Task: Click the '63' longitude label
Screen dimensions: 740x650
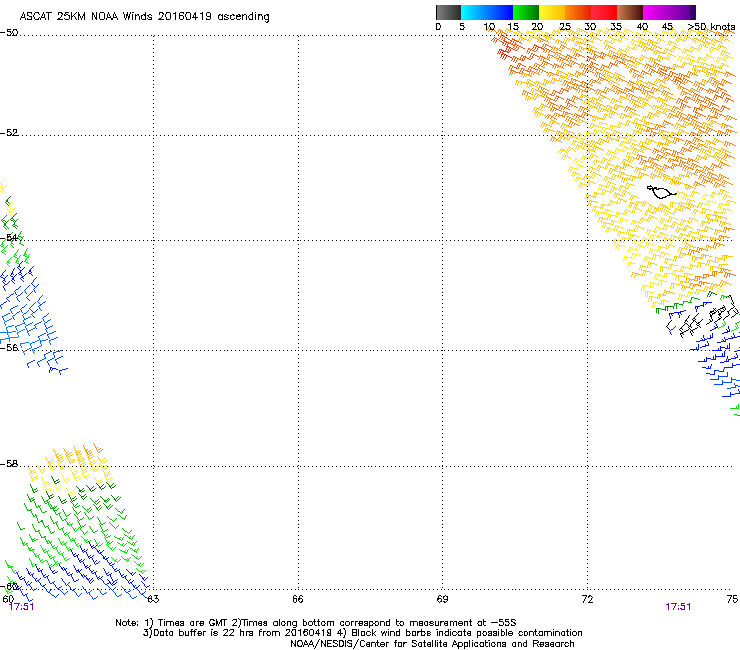Action: (153, 599)
